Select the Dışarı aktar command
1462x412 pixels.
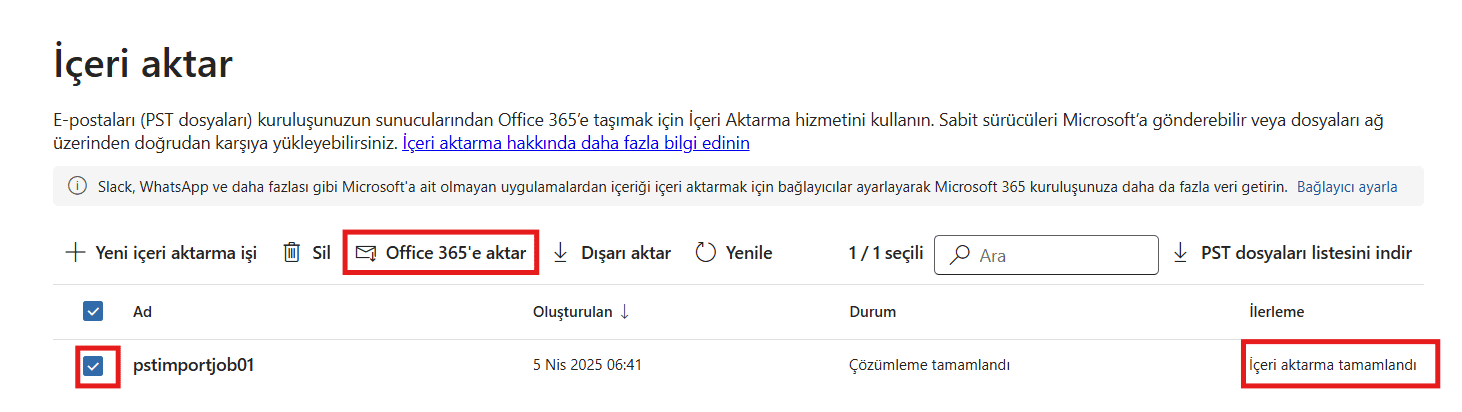[x=612, y=253]
